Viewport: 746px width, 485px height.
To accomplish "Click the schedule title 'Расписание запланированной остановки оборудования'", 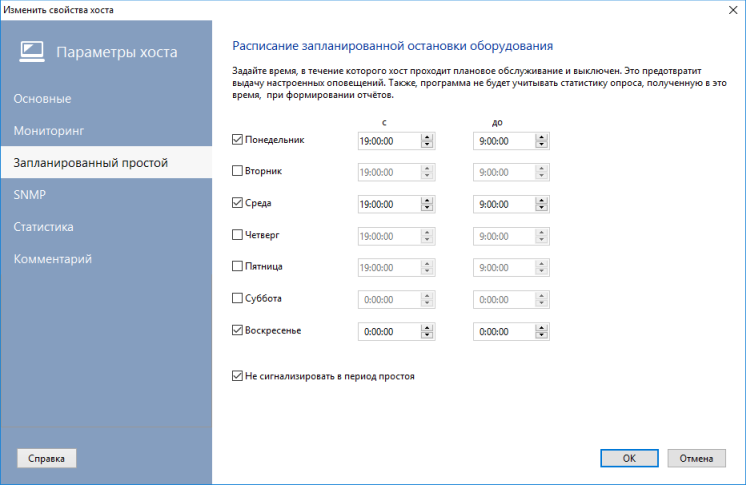I will click(393, 46).
